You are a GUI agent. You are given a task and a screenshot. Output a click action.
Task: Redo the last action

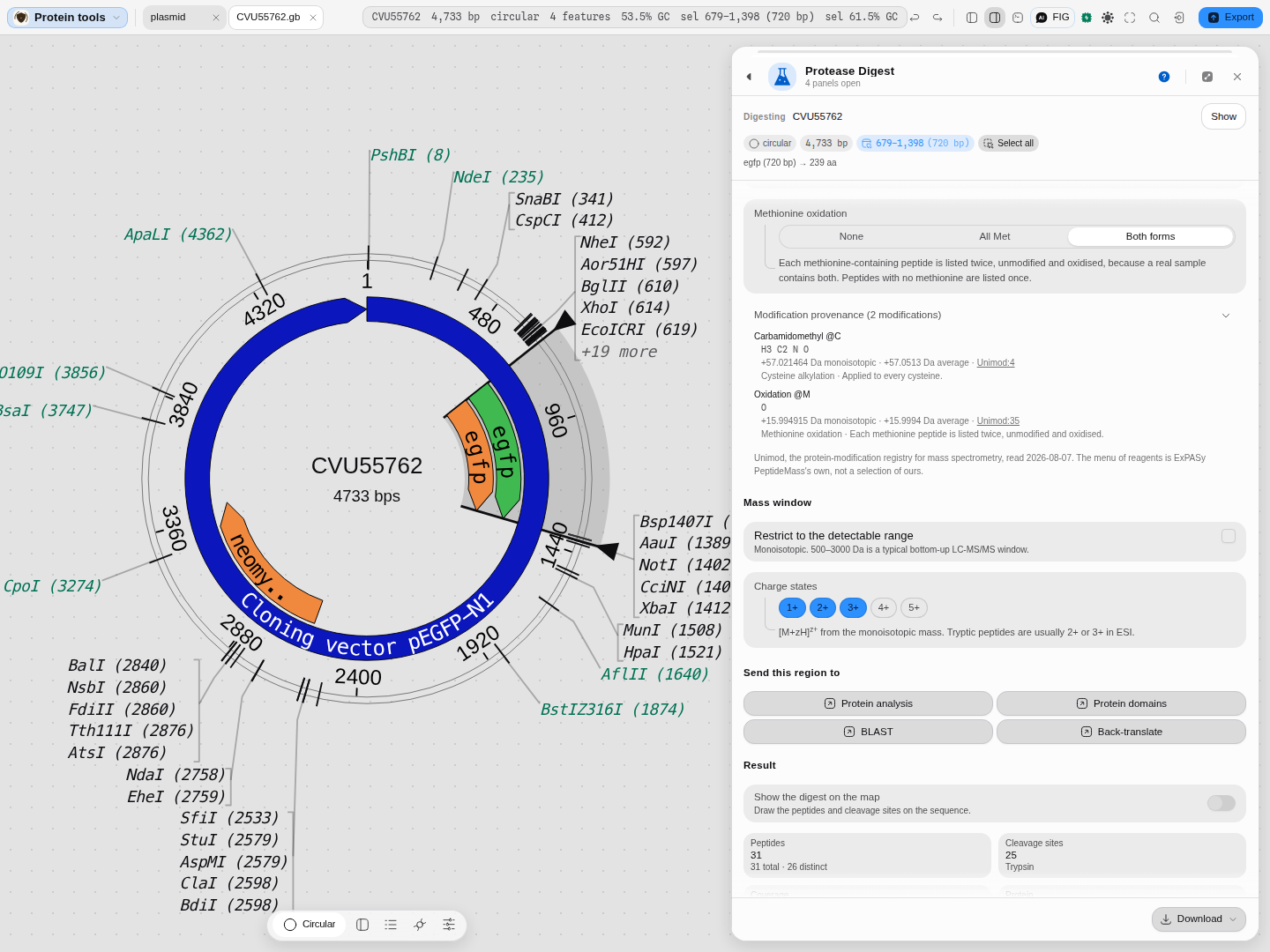tap(938, 18)
